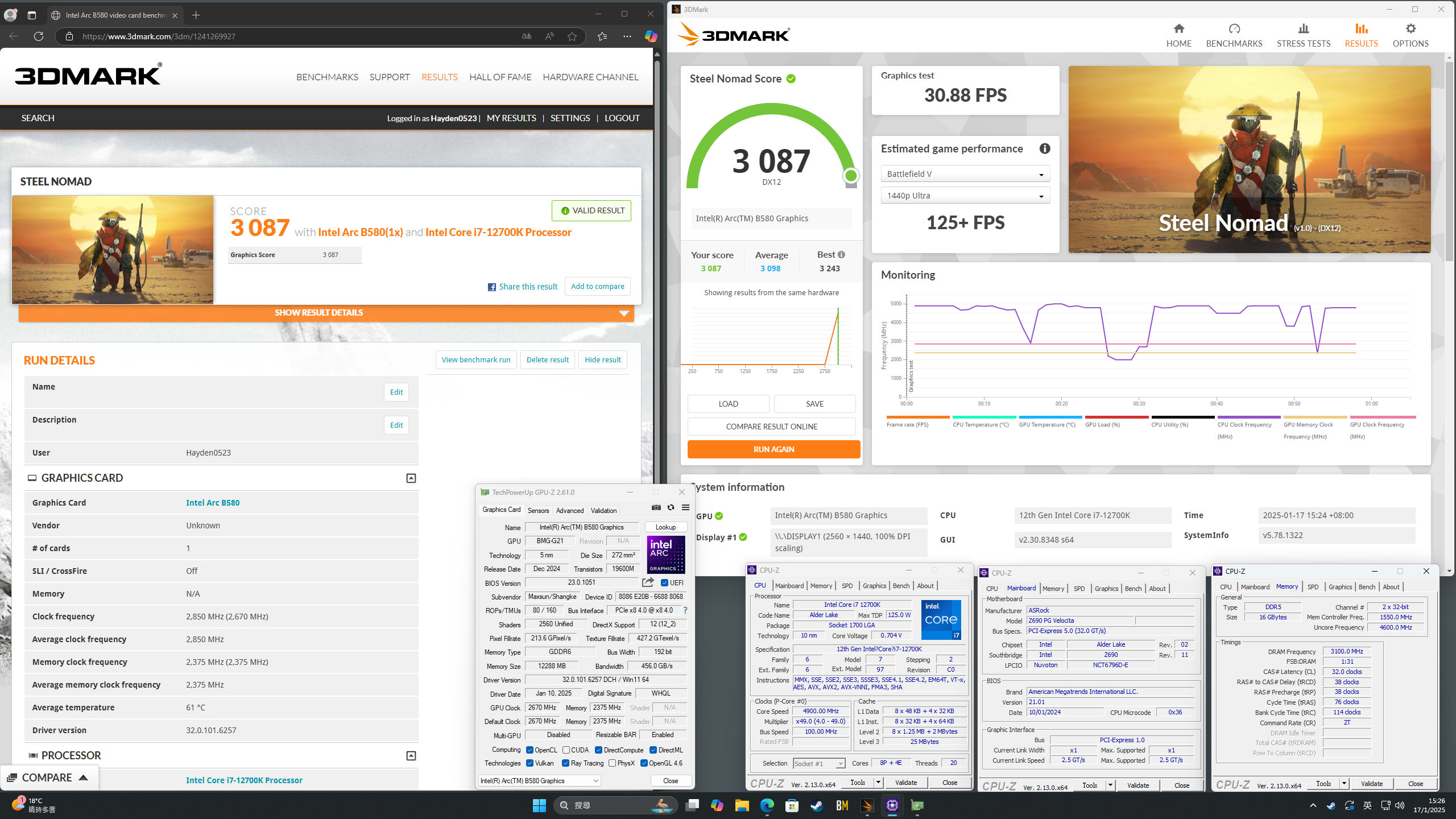Click the CPU-Z taskbar icon
The height and width of the screenshot is (819, 1456).
coord(892,805)
